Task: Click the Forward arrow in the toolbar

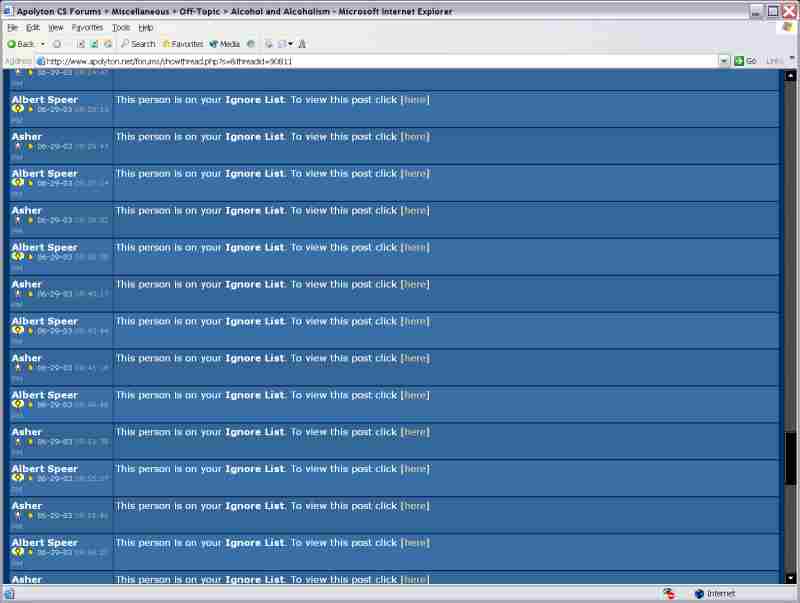Action: coord(57,44)
